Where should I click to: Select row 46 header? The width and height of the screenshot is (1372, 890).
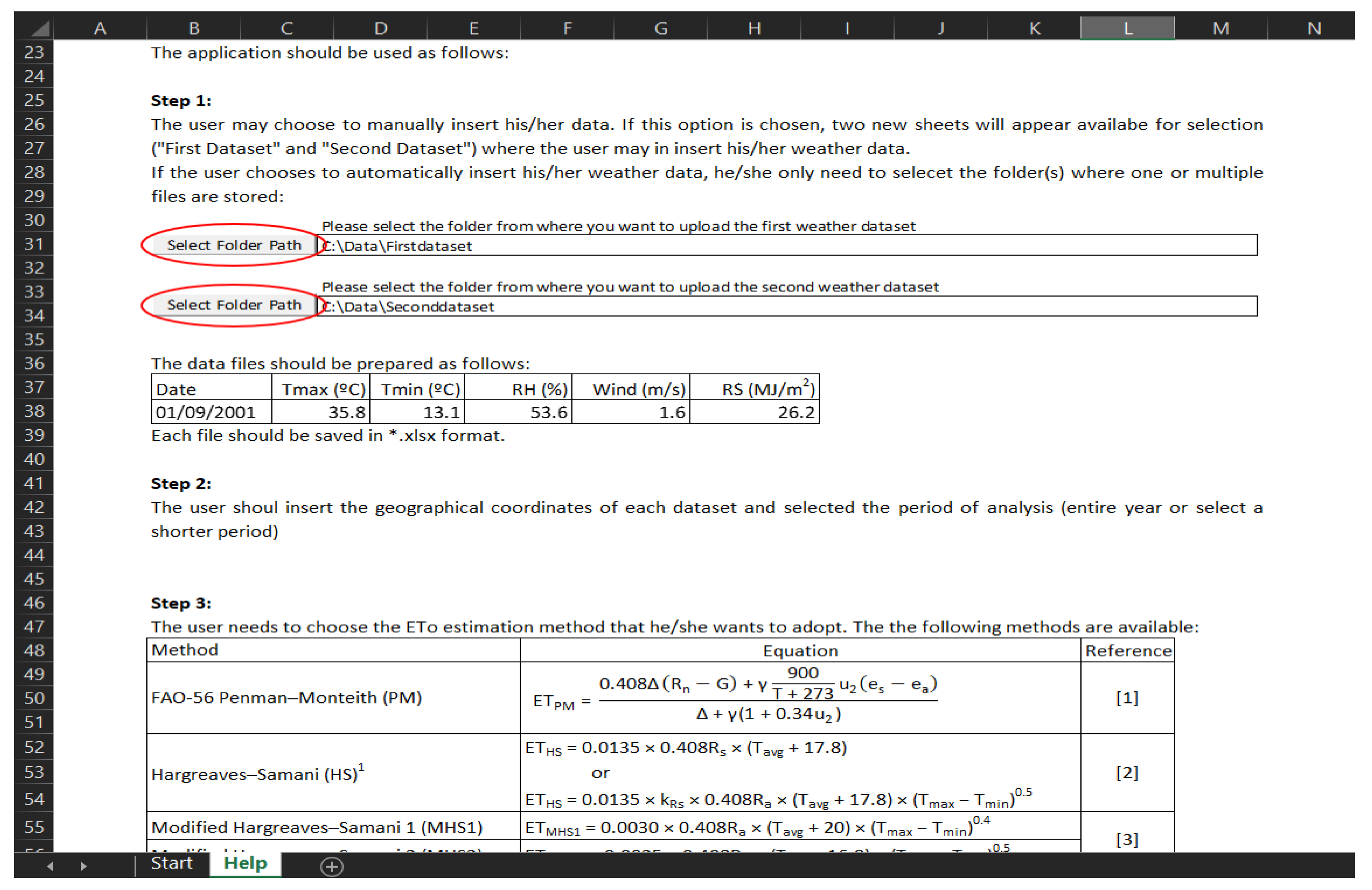pos(34,603)
